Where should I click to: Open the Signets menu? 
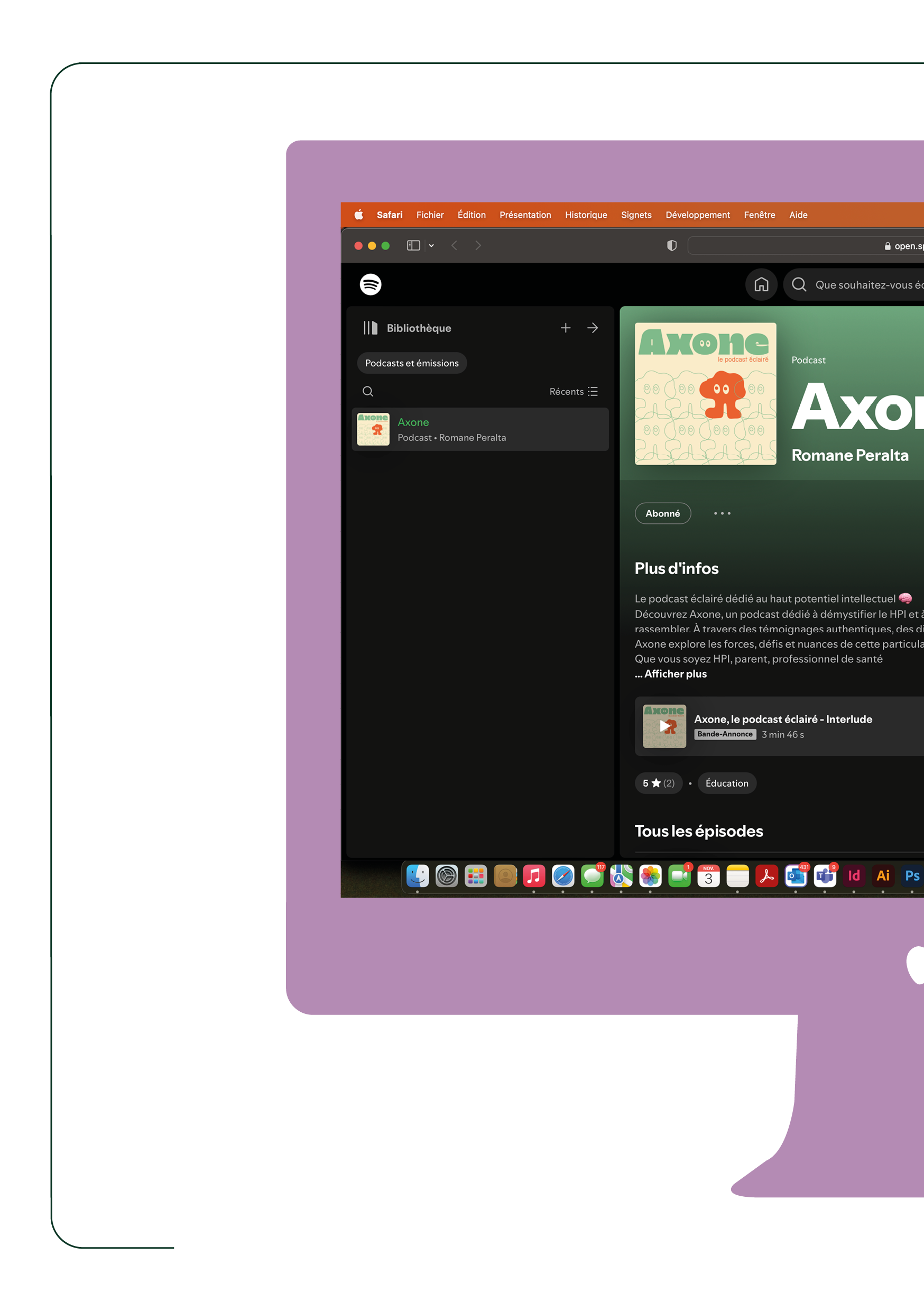coord(636,215)
